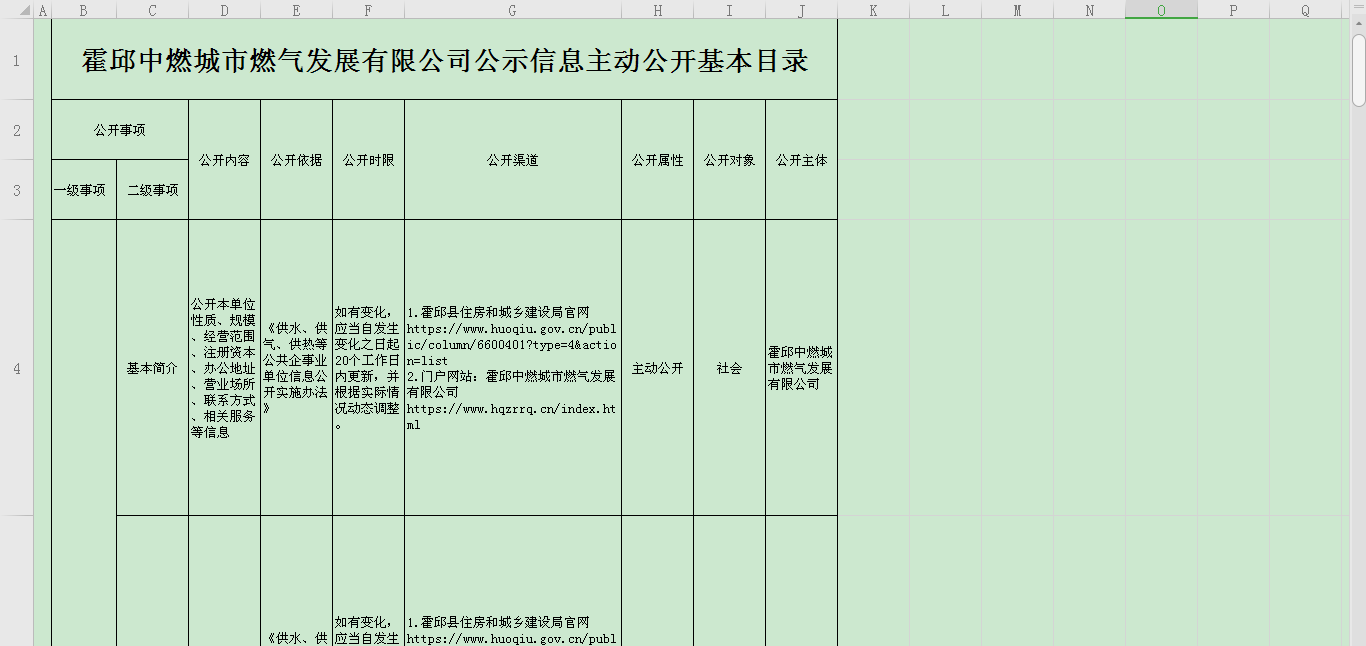Select column D header
Viewport: 1366px width, 646px height.
click(x=224, y=10)
